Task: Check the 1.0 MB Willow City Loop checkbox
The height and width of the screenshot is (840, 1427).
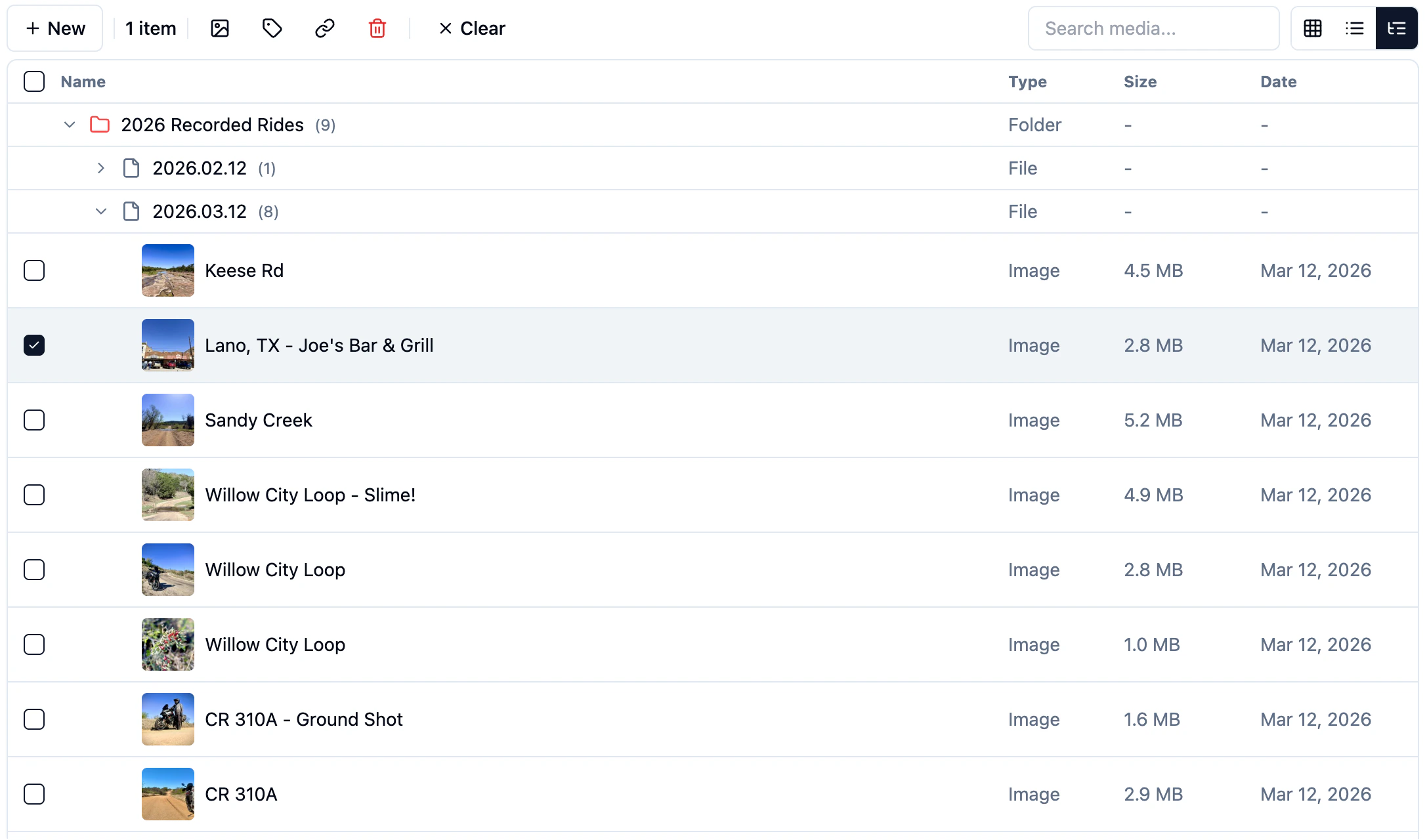Action: pos(34,644)
